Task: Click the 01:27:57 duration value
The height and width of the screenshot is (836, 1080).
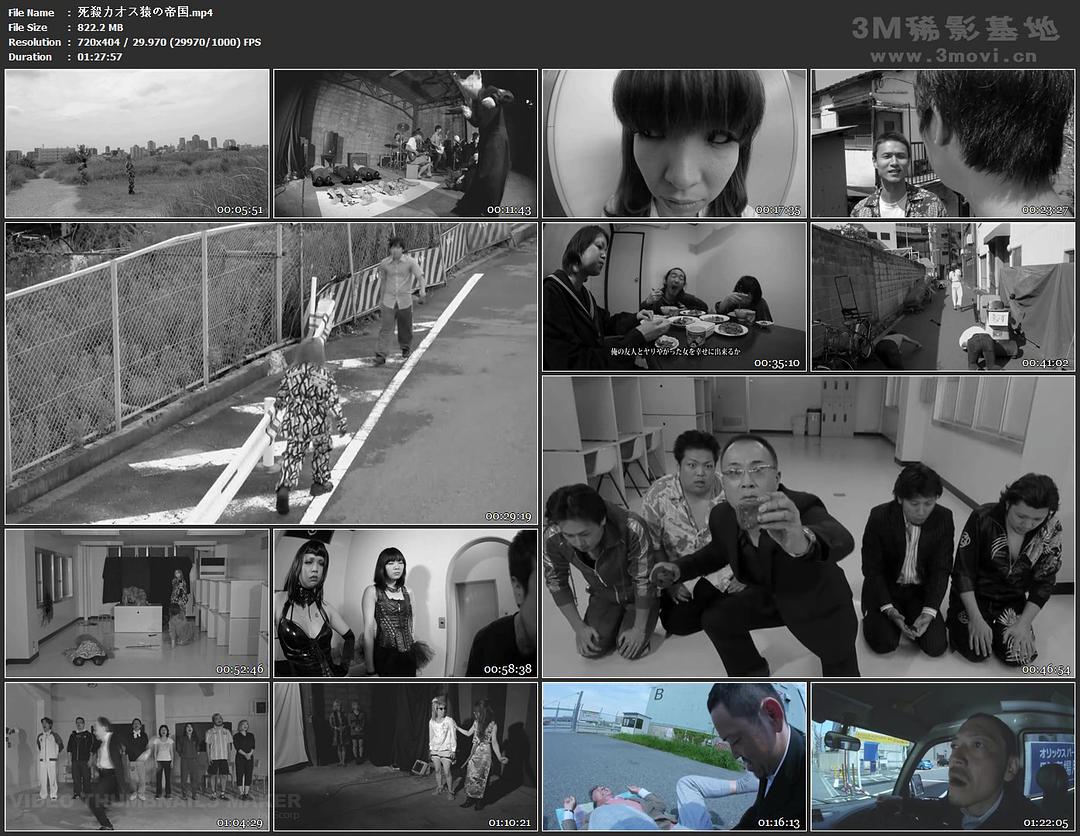Action: click(x=100, y=57)
